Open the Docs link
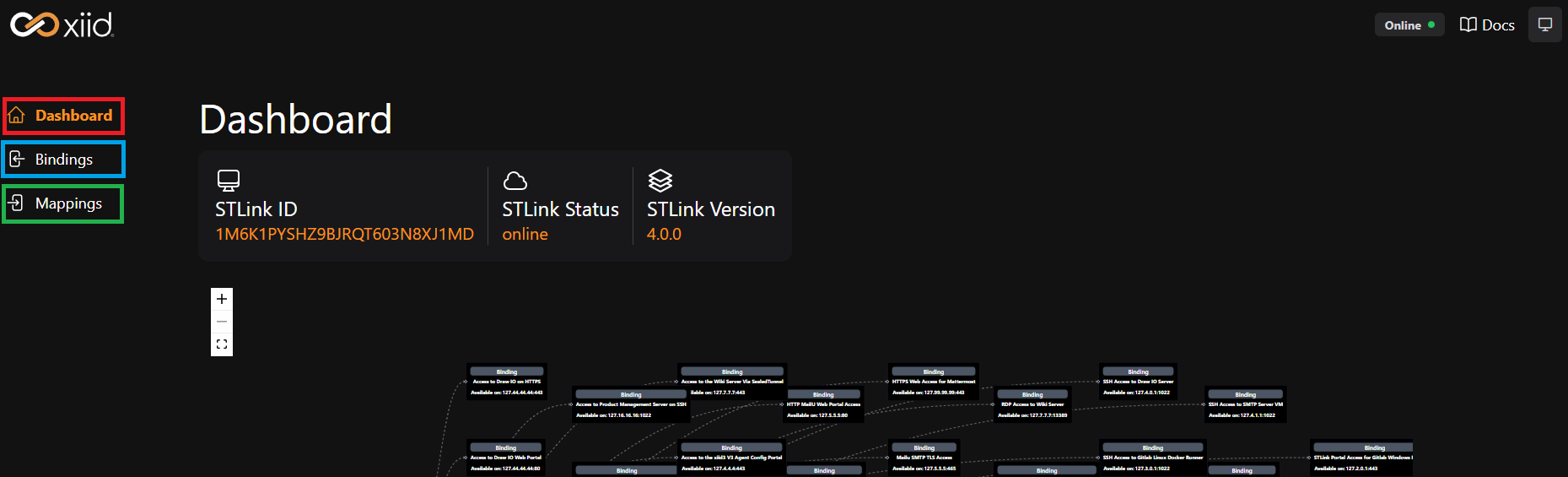 tap(1487, 25)
